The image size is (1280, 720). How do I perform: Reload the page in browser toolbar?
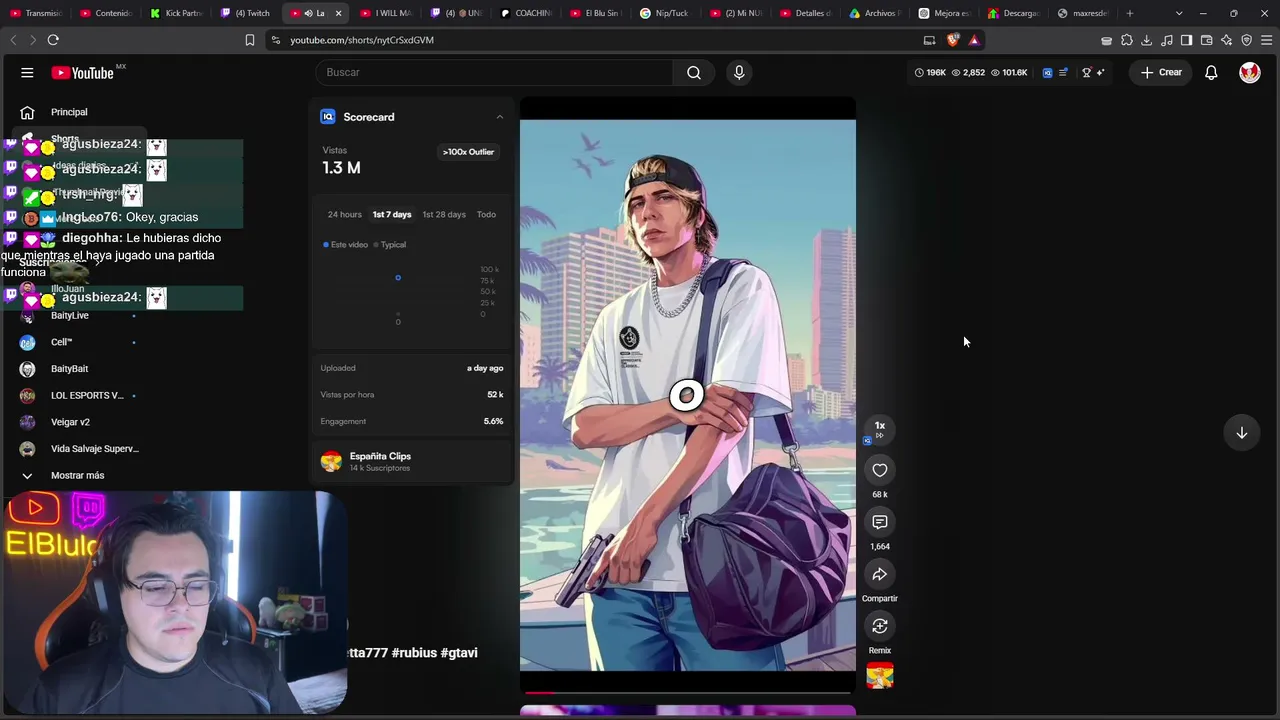pos(53,40)
